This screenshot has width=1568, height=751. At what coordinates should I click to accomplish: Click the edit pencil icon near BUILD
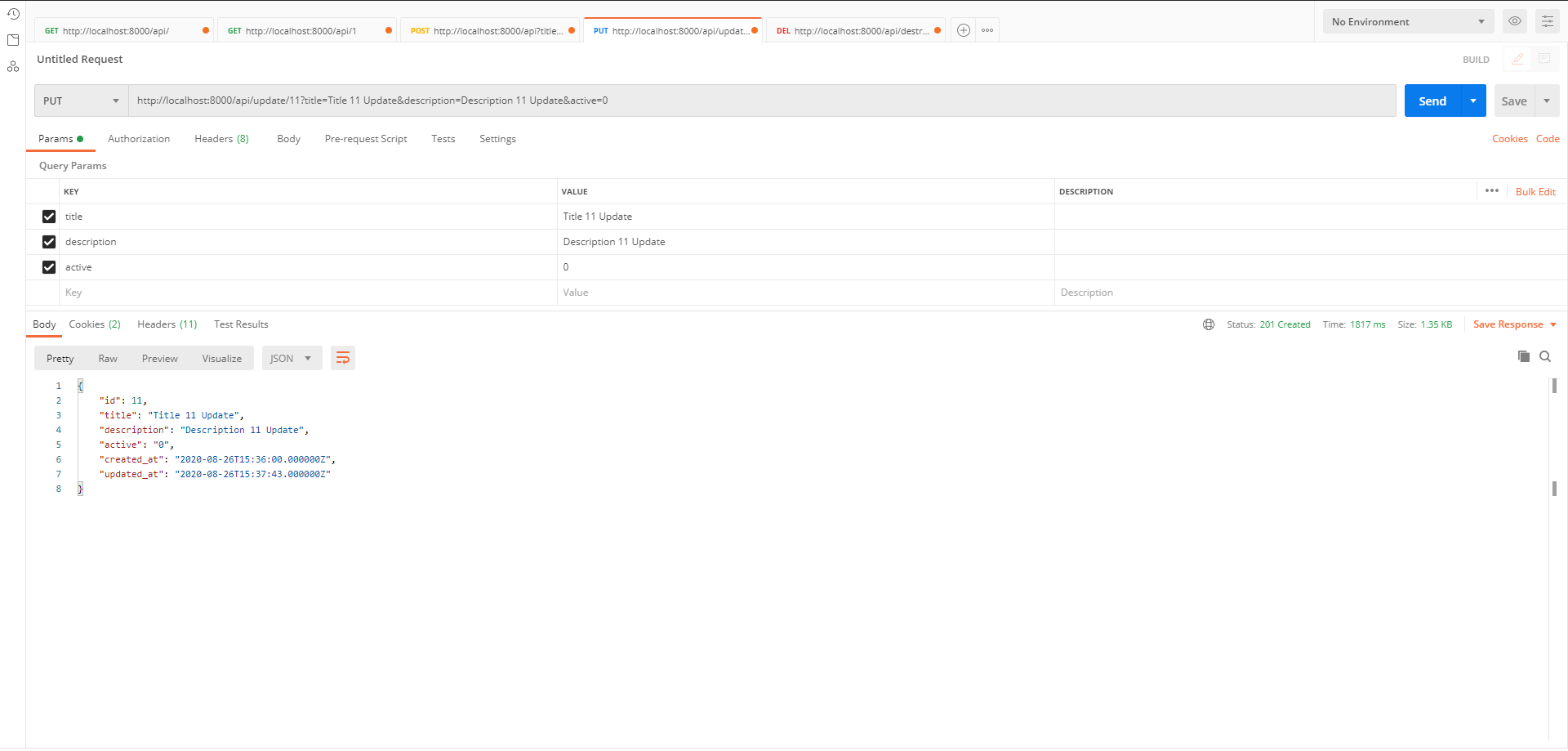1517,59
